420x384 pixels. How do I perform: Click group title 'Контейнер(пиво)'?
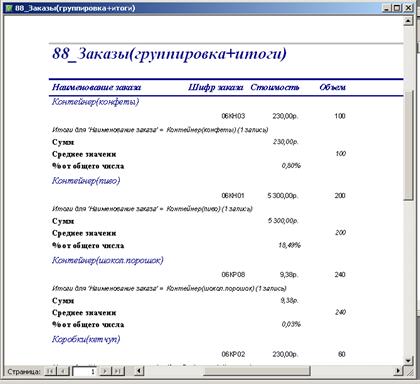point(86,181)
